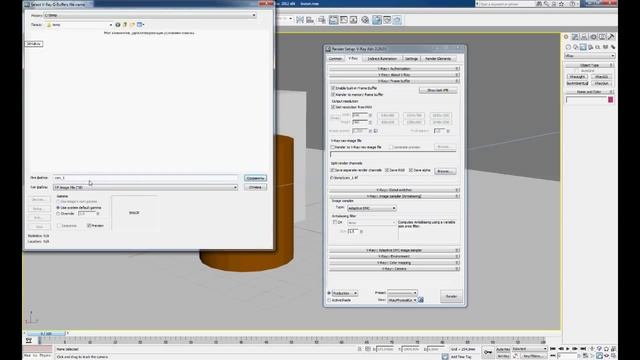Toggle the Save RGB checkbox
Image resolution: width=640 pixels, height=360 pixels.
click(x=387, y=170)
